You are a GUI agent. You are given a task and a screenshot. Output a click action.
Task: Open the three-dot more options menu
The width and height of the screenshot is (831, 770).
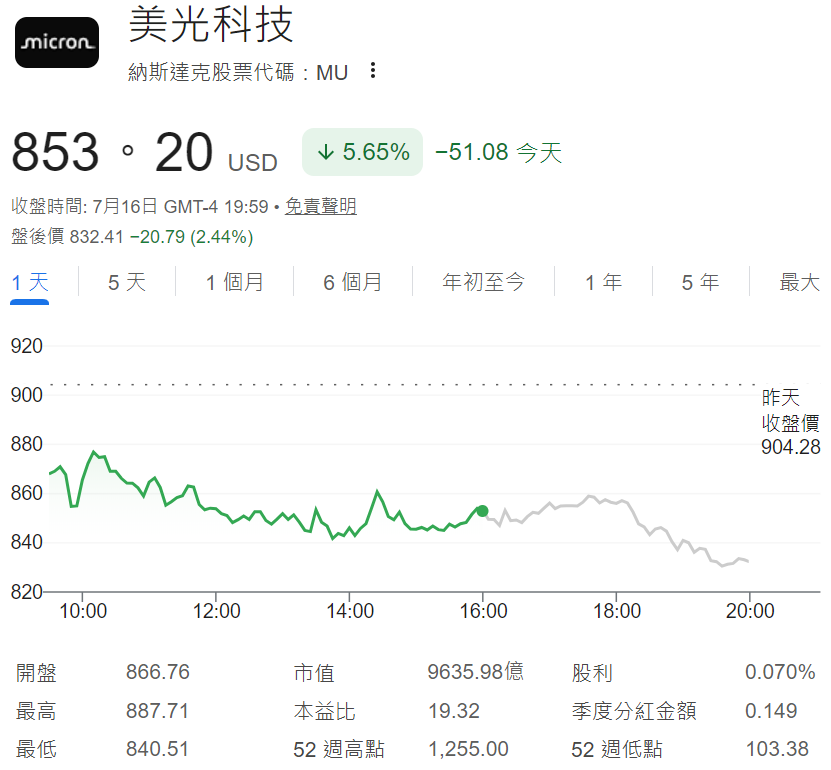coord(373,70)
